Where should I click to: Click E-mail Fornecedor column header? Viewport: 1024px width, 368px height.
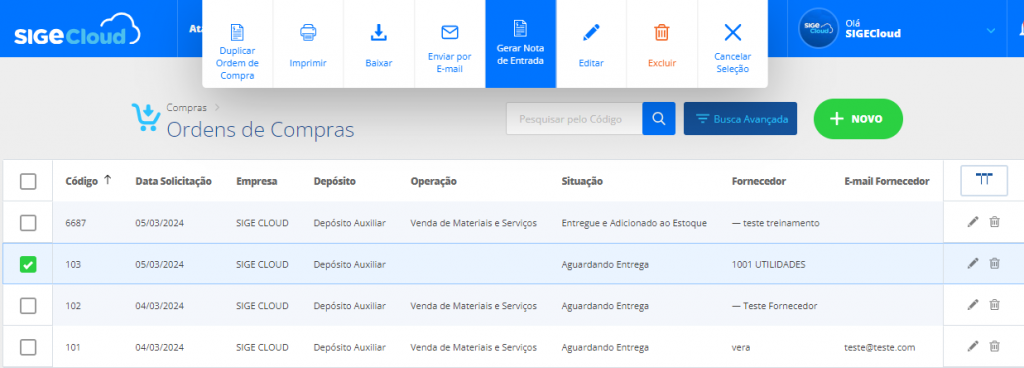click(x=887, y=181)
